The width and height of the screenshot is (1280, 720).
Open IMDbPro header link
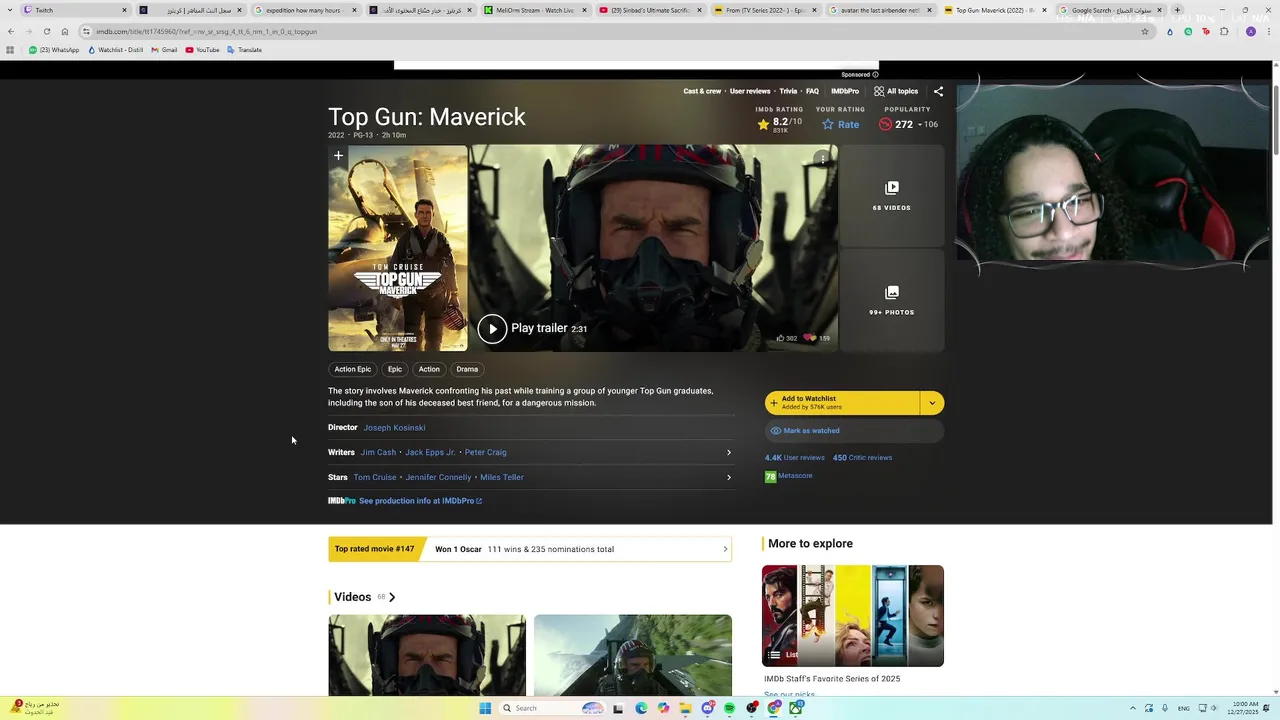845,91
